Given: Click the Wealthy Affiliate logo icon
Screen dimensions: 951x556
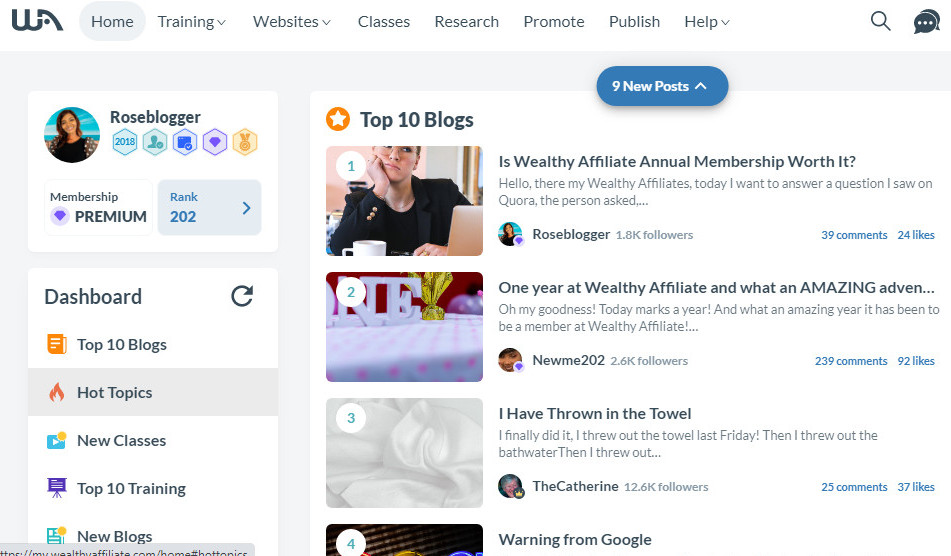Looking at the screenshot, I should pyautogui.click(x=37, y=21).
